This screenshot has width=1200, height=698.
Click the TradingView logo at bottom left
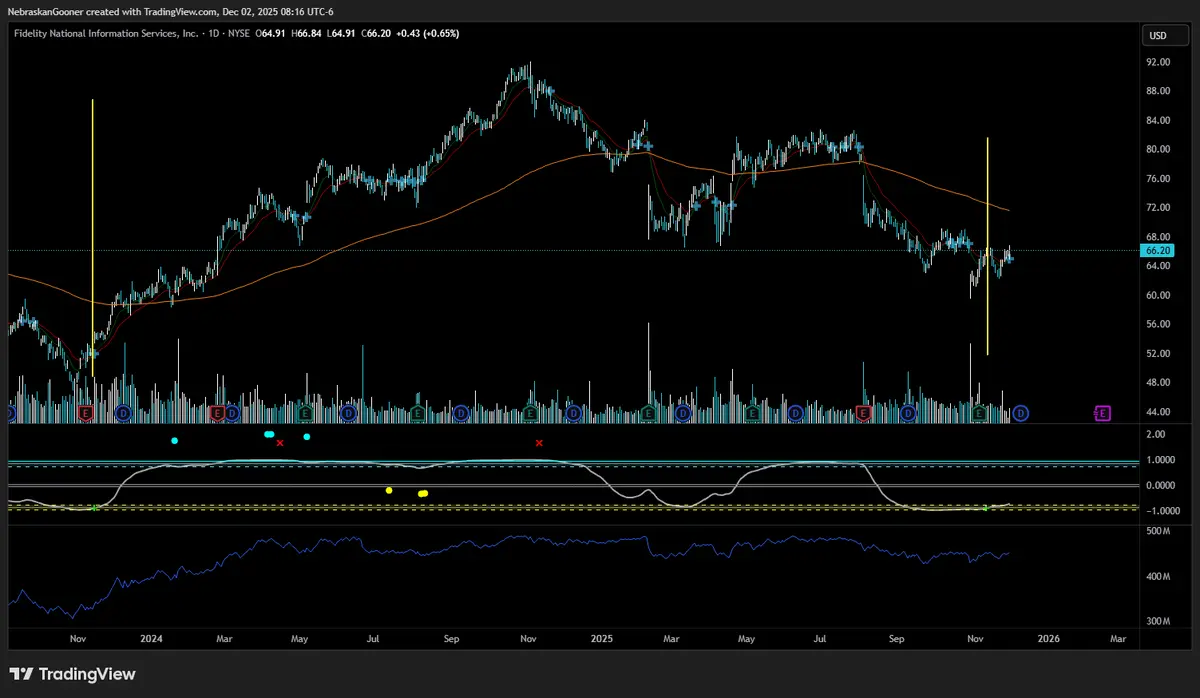coord(73,674)
